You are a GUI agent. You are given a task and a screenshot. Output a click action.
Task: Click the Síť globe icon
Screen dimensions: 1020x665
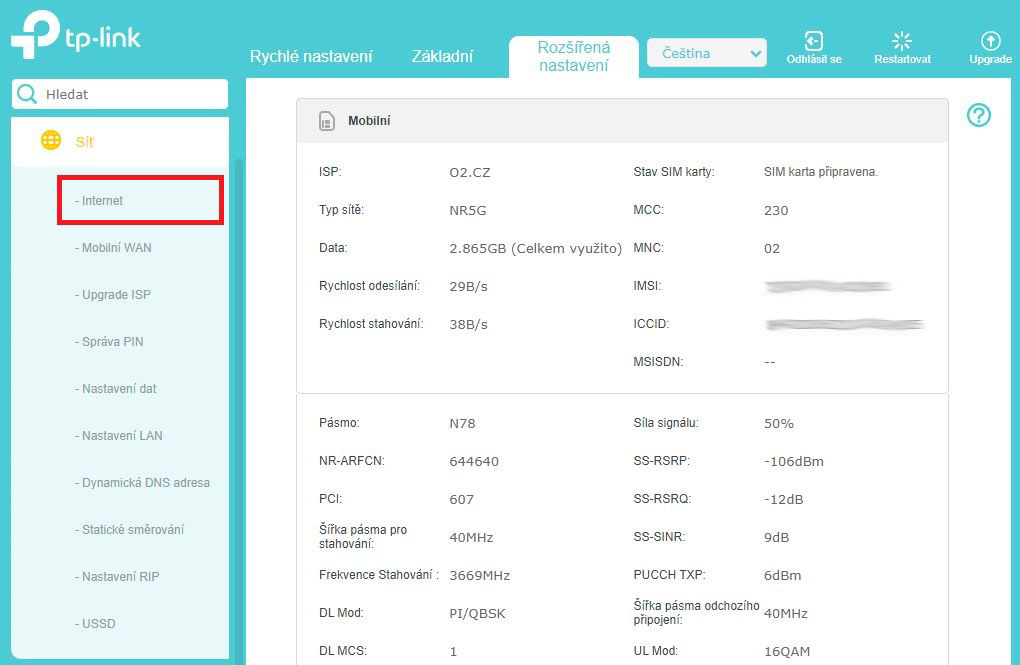click(x=50, y=141)
